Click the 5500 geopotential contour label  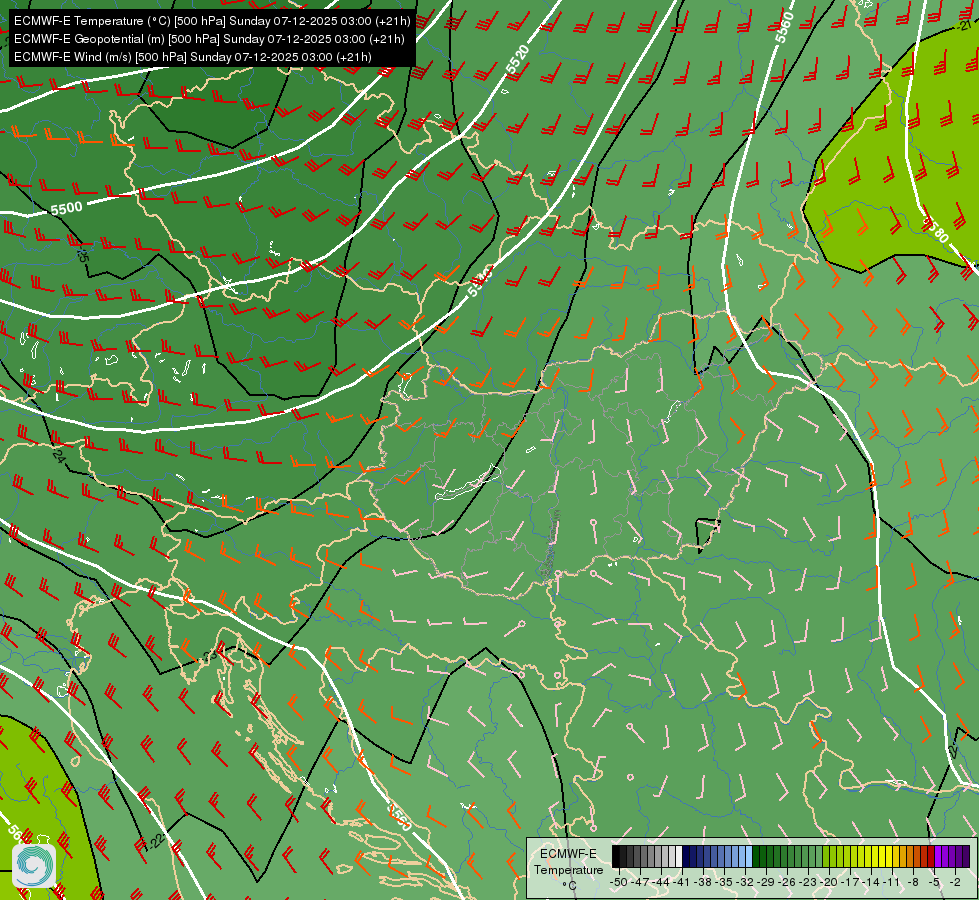tap(66, 208)
